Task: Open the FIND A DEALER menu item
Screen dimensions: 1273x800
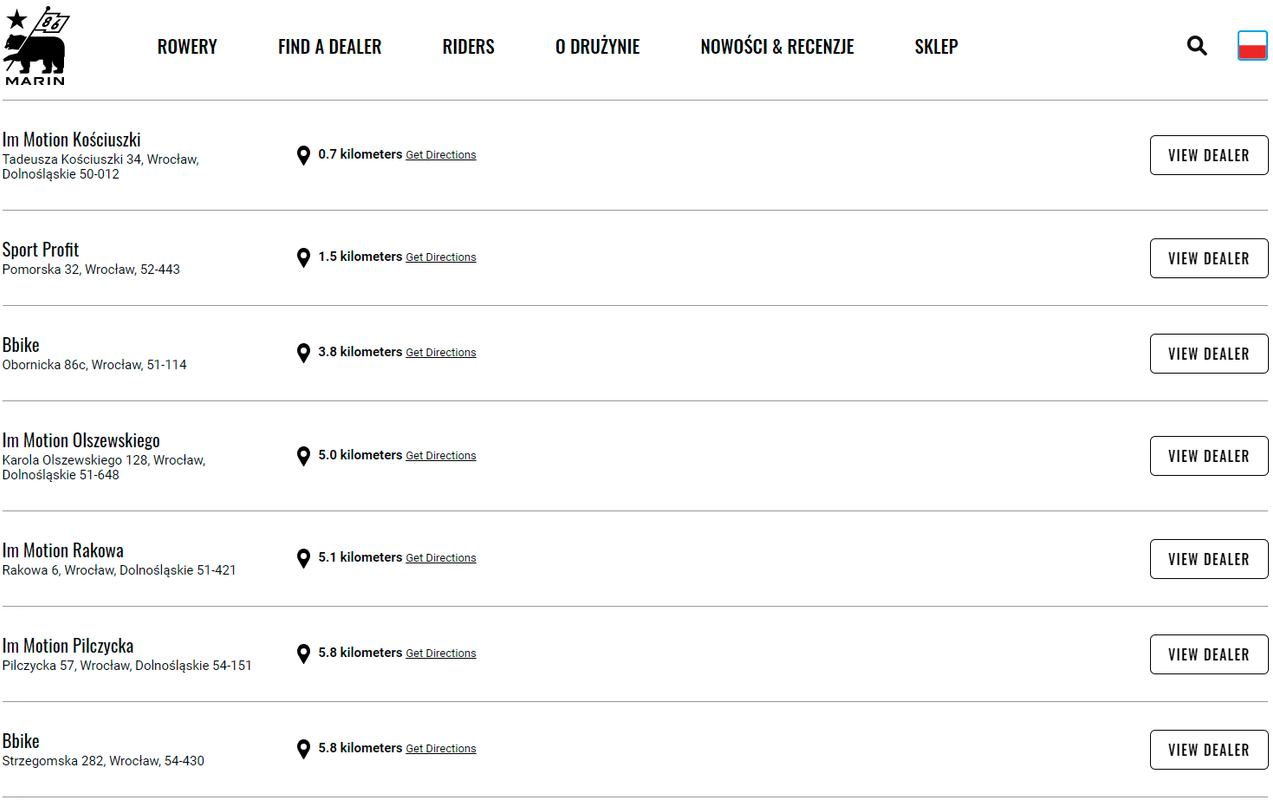Action: pos(330,46)
